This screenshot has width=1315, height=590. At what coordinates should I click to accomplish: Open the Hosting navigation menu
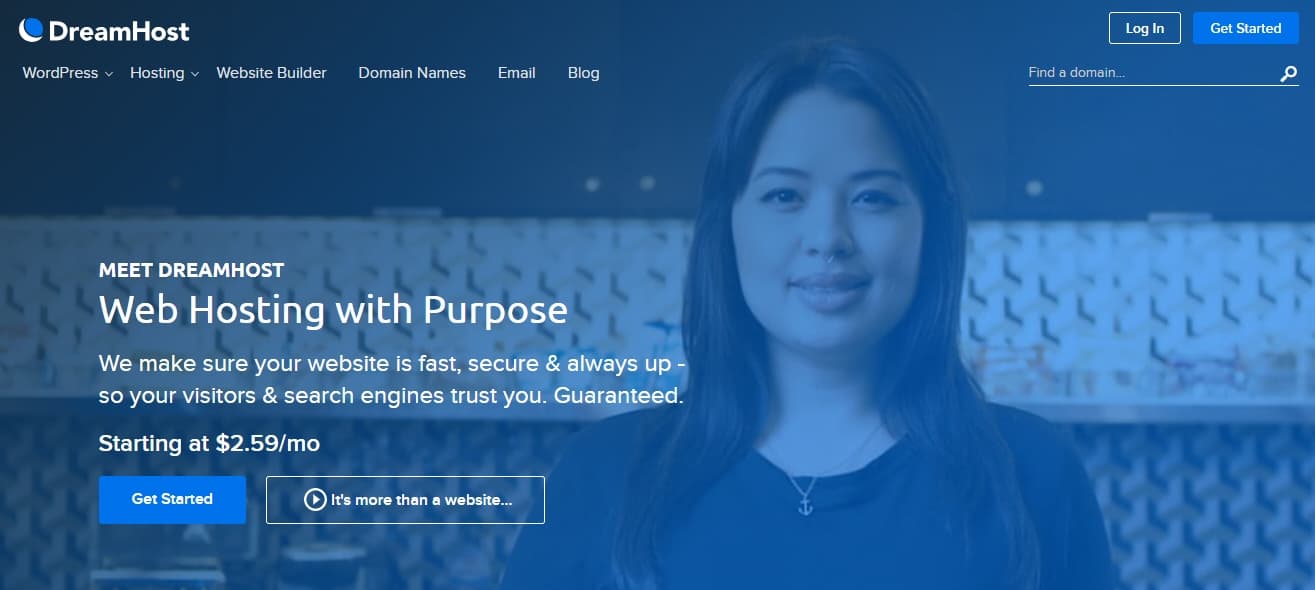tap(157, 73)
